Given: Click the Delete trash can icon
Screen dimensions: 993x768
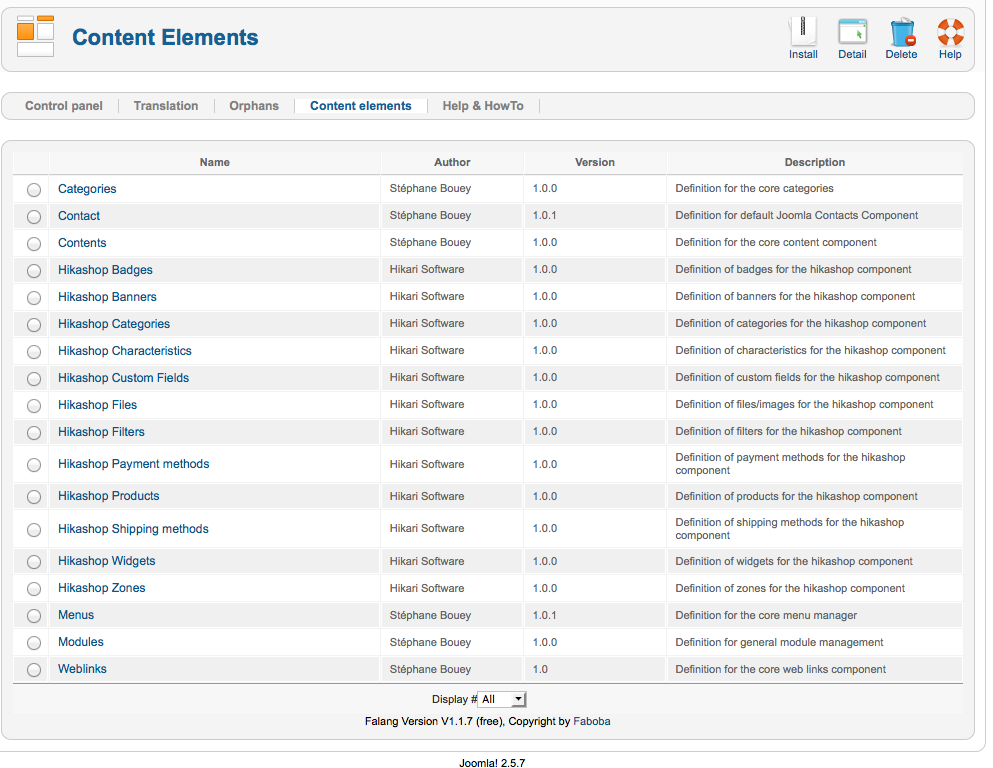Looking at the screenshot, I should click(901, 33).
